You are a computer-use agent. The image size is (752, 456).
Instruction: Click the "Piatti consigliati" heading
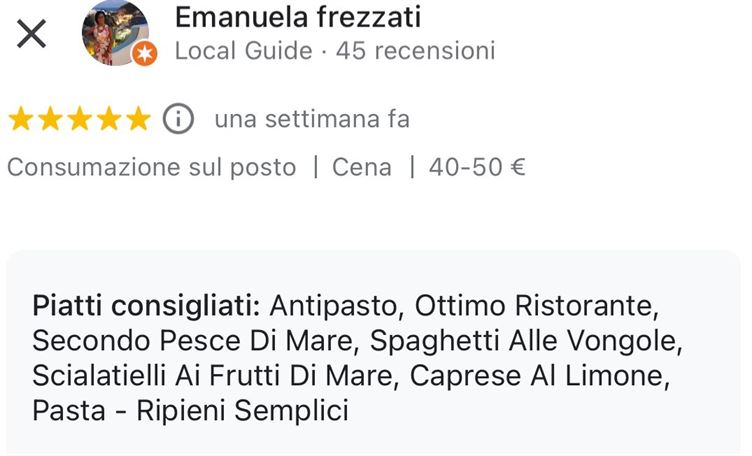click(146, 305)
